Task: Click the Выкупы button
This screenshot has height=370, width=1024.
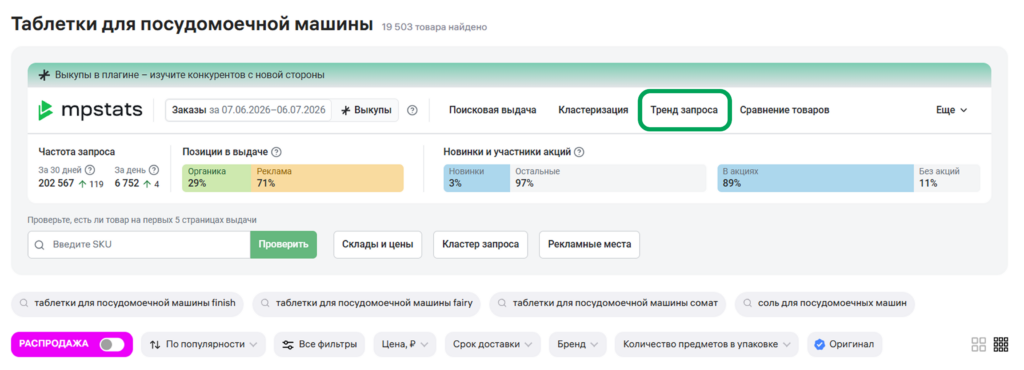Action: [366, 110]
